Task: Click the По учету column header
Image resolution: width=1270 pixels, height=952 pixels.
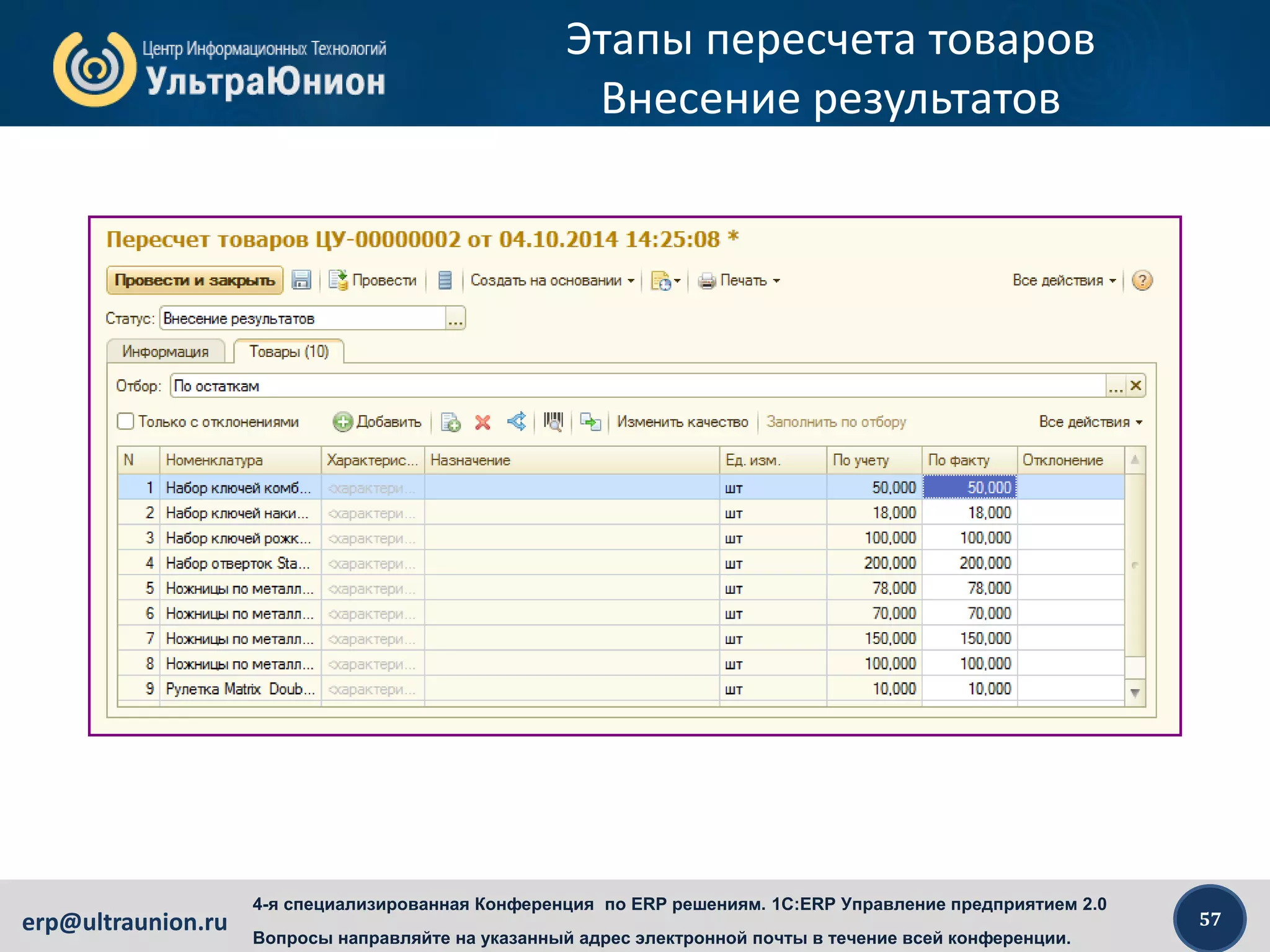Action: 874,461
